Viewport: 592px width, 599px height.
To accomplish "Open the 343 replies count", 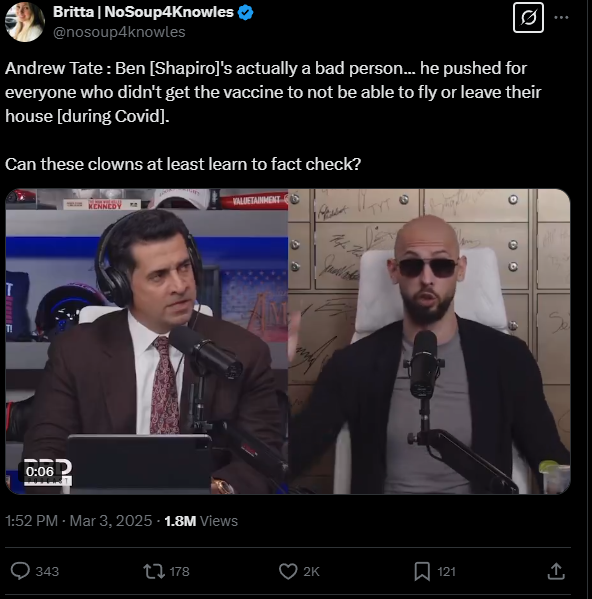I will [x=47, y=571].
